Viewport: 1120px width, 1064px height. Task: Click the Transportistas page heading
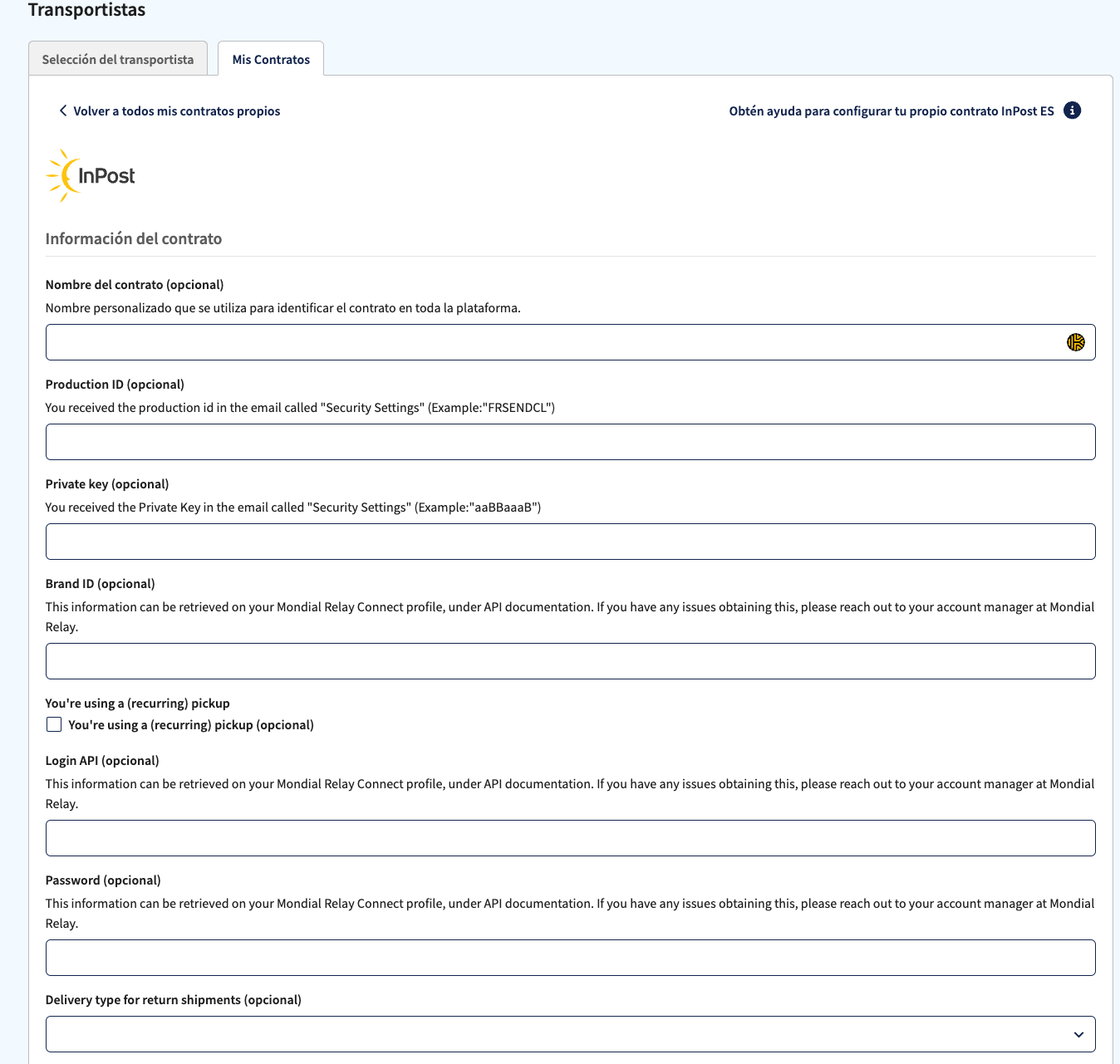[x=87, y=10]
